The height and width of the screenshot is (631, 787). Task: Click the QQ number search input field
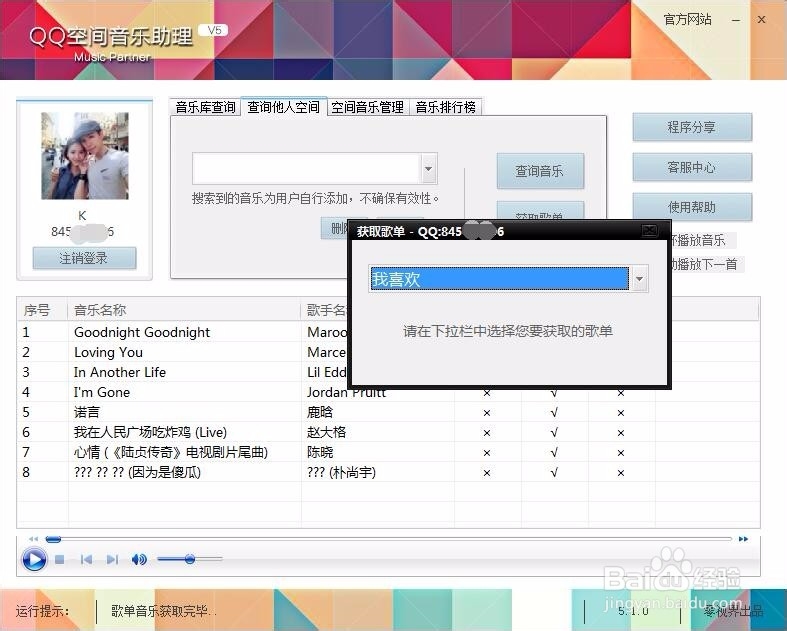[307, 169]
